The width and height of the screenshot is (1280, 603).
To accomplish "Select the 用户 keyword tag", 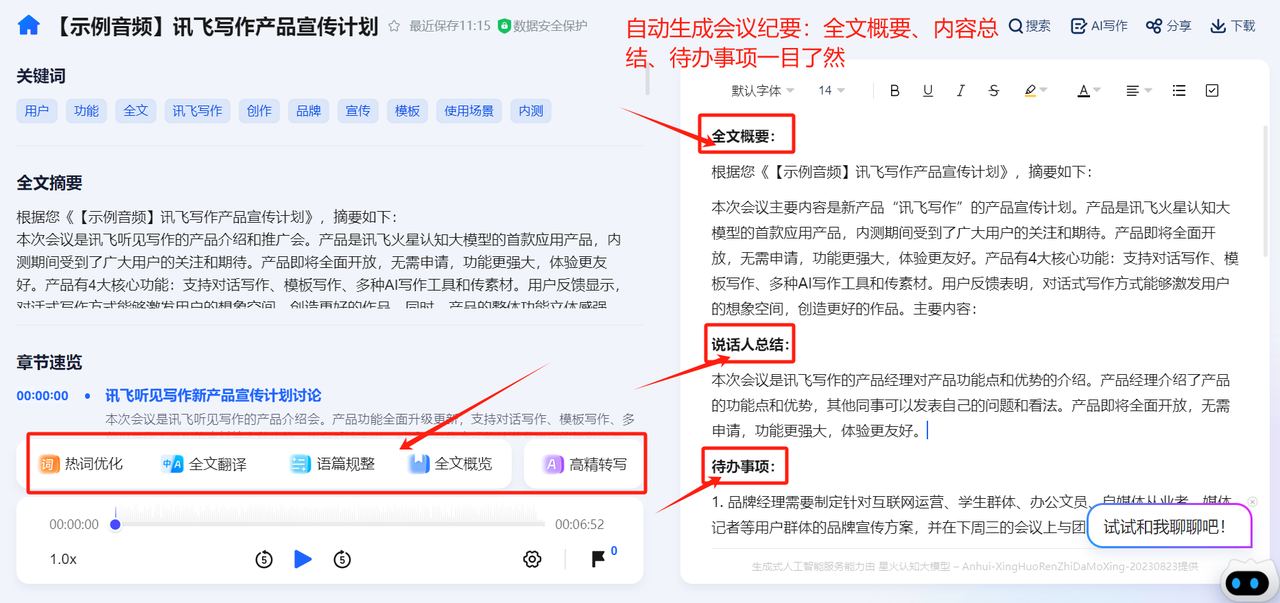I will tap(36, 111).
